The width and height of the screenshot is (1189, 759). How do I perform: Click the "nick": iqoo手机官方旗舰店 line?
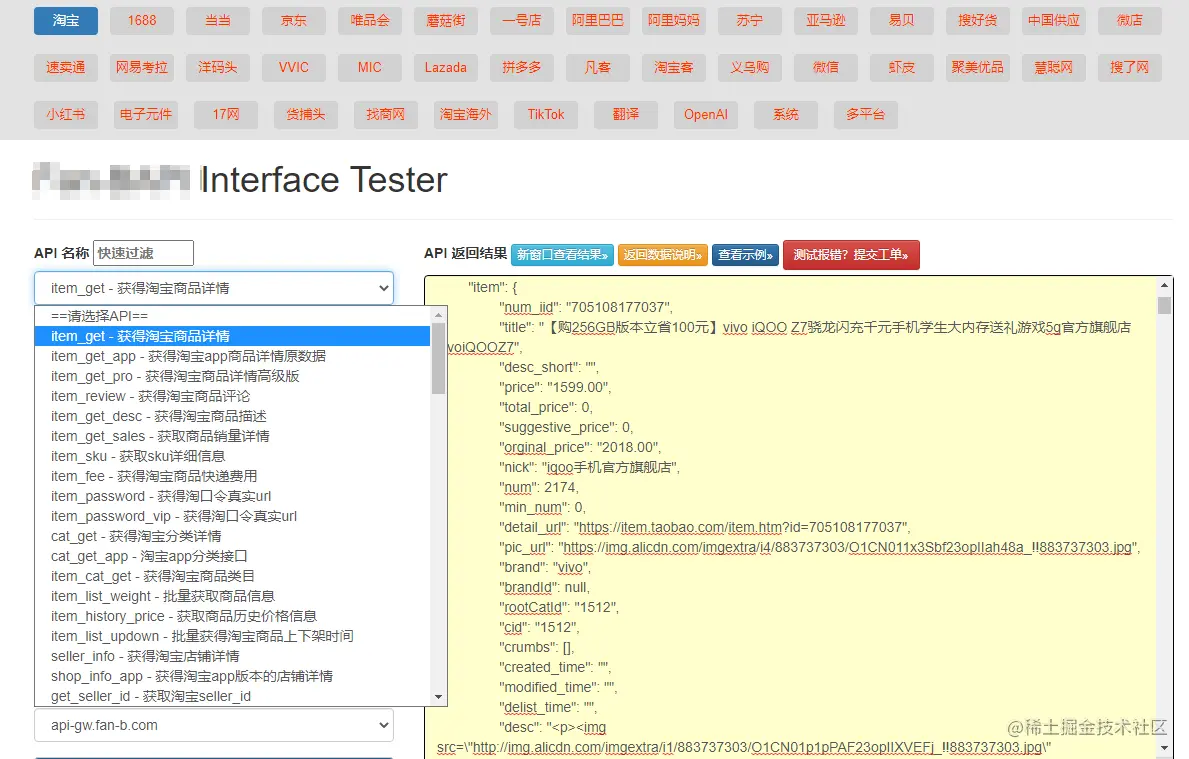pyautogui.click(x=589, y=468)
